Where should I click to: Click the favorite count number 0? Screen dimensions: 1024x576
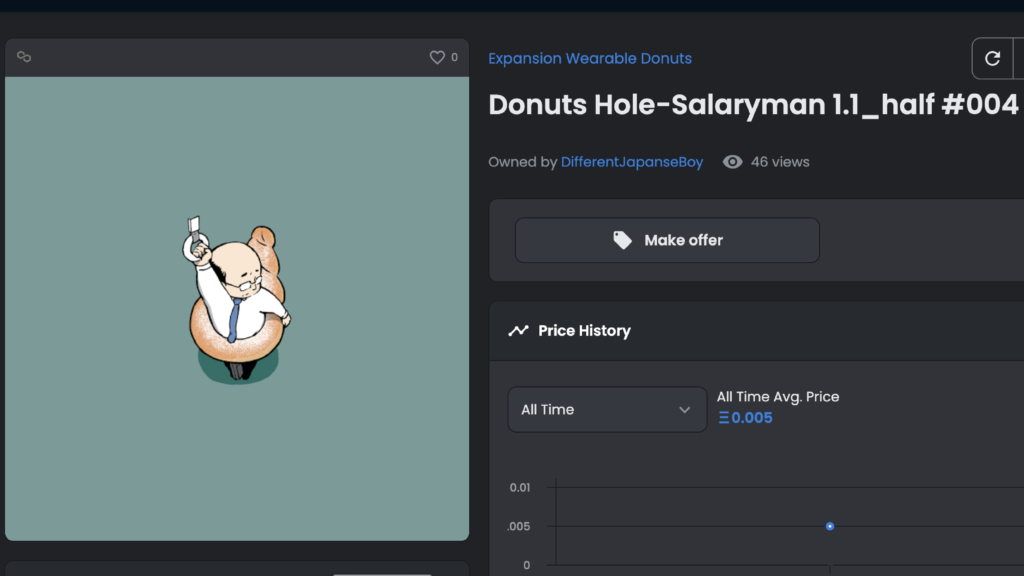tap(455, 57)
